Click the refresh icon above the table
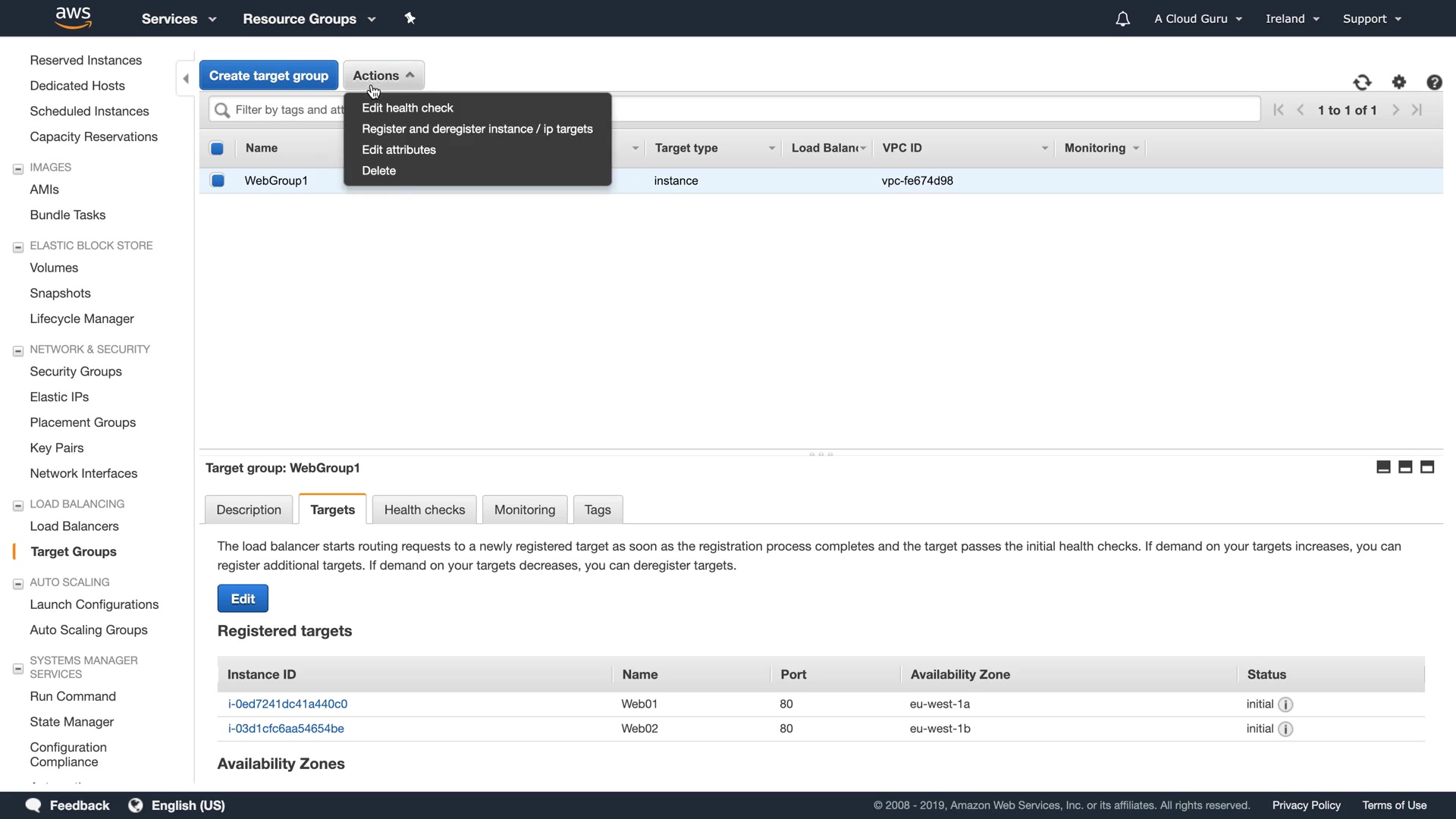 coord(1362,83)
